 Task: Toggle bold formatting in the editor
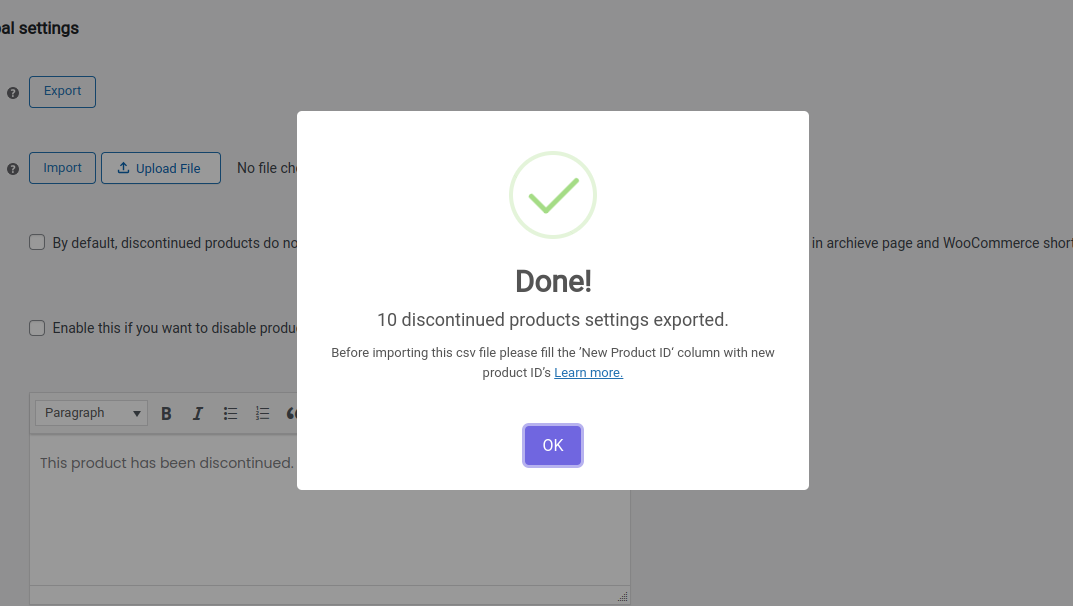[x=167, y=413]
